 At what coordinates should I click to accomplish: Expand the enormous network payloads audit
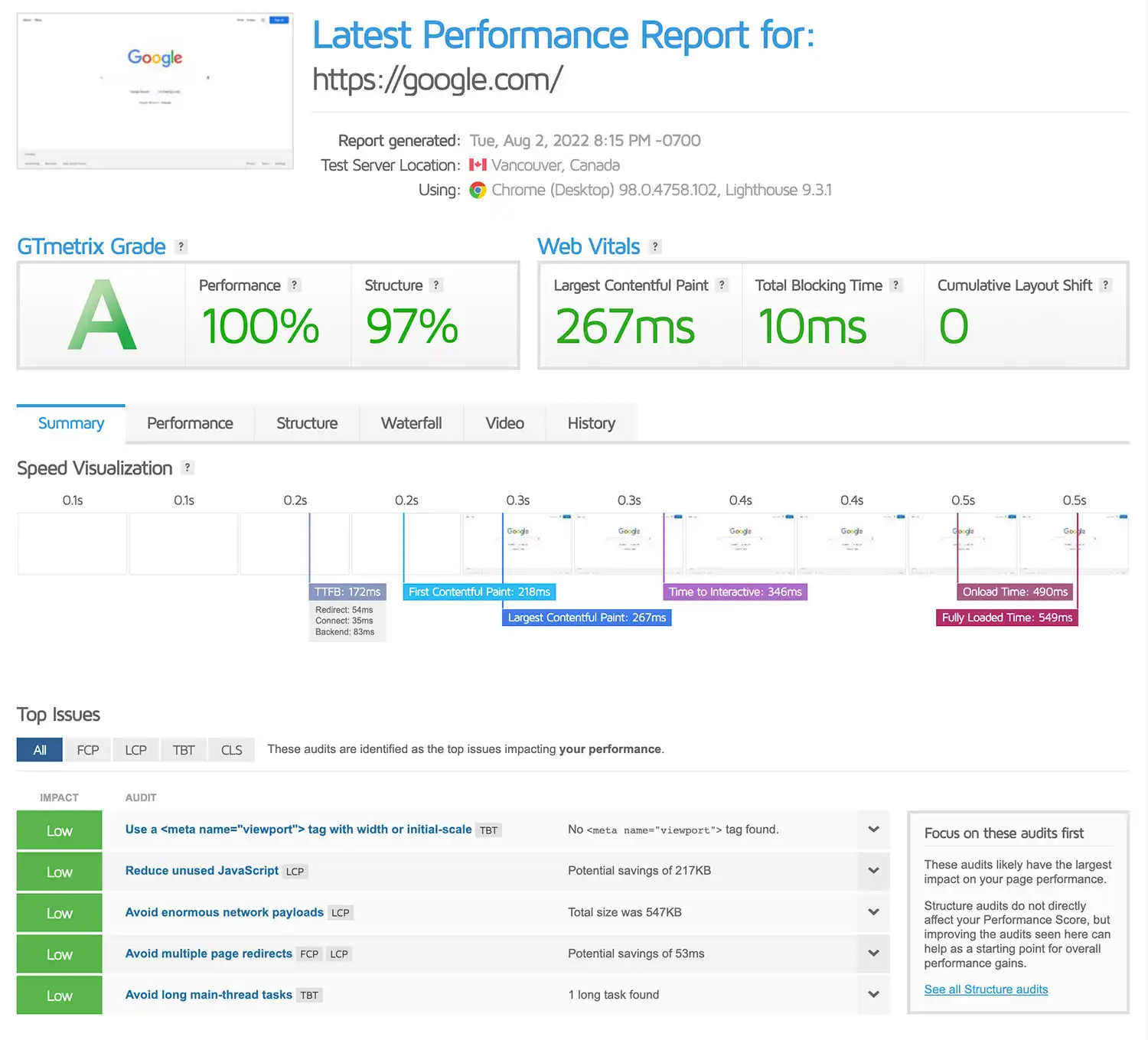coord(873,912)
